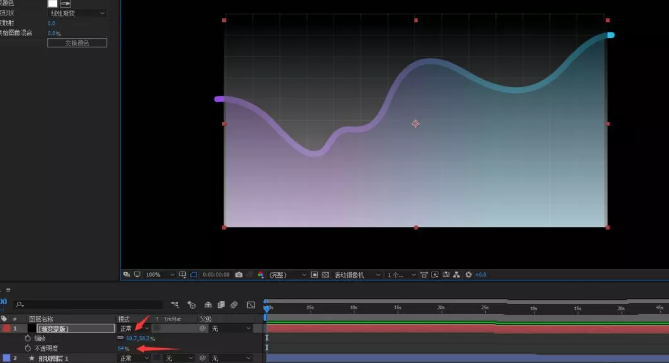The image size is (669, 363).
Task: Click the always preview this view icon
Action: 126,274
